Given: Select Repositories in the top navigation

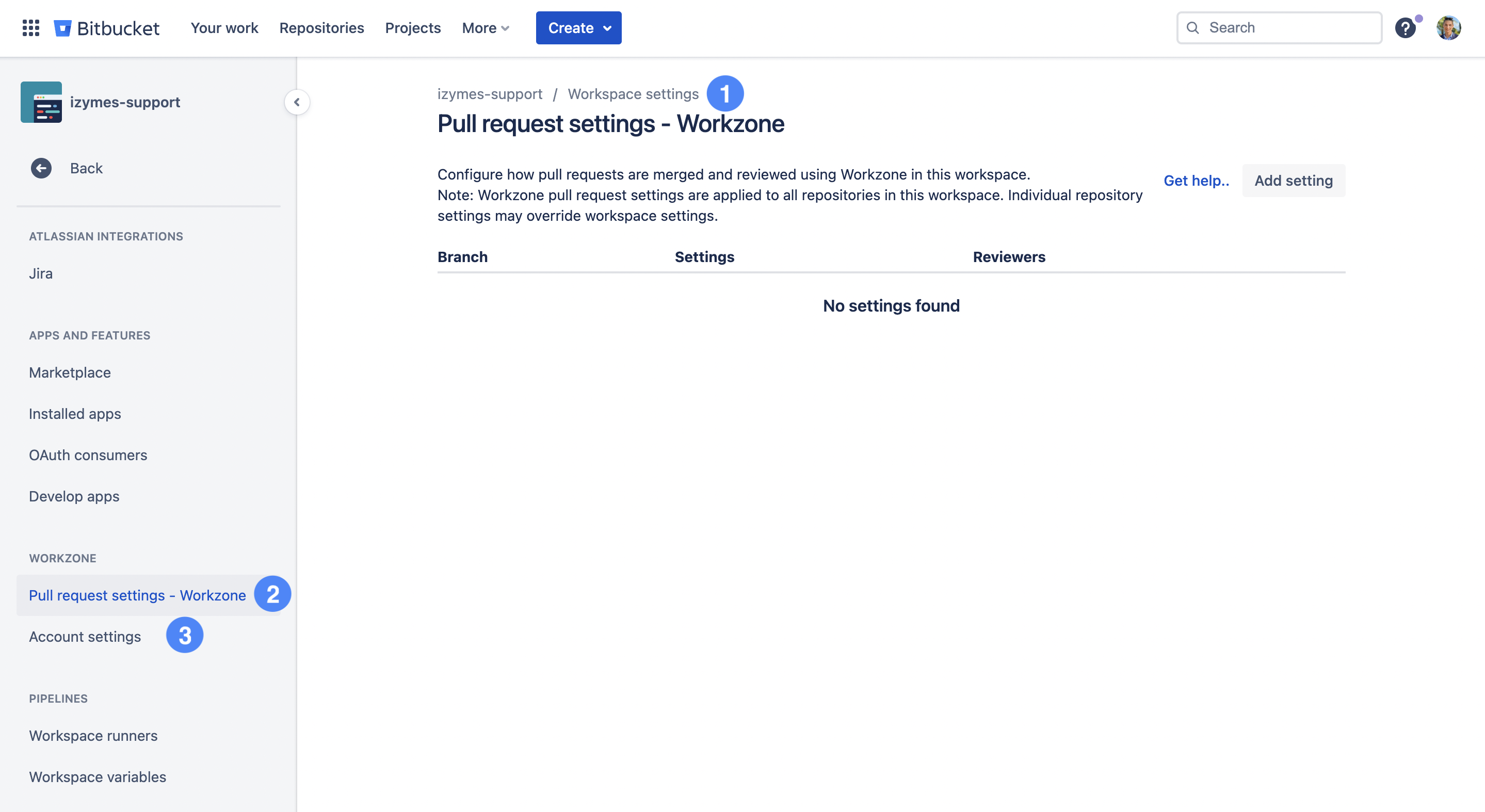Looking at the screenshot, I should point(321,28).
